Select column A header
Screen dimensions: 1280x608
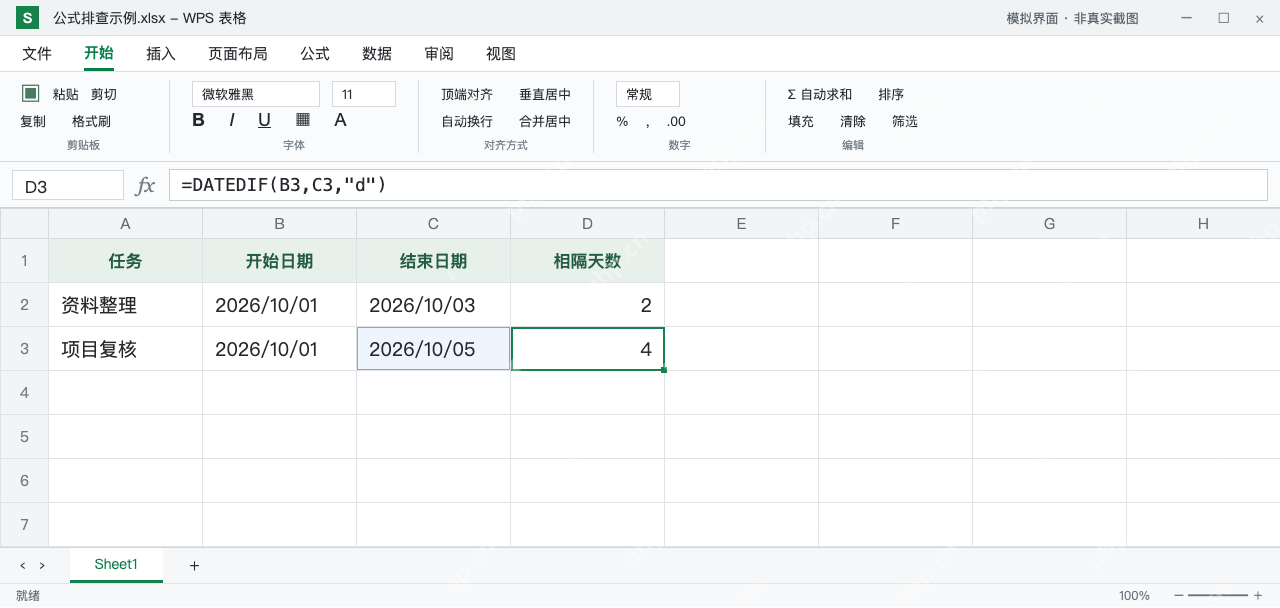(x=126, y=224)
